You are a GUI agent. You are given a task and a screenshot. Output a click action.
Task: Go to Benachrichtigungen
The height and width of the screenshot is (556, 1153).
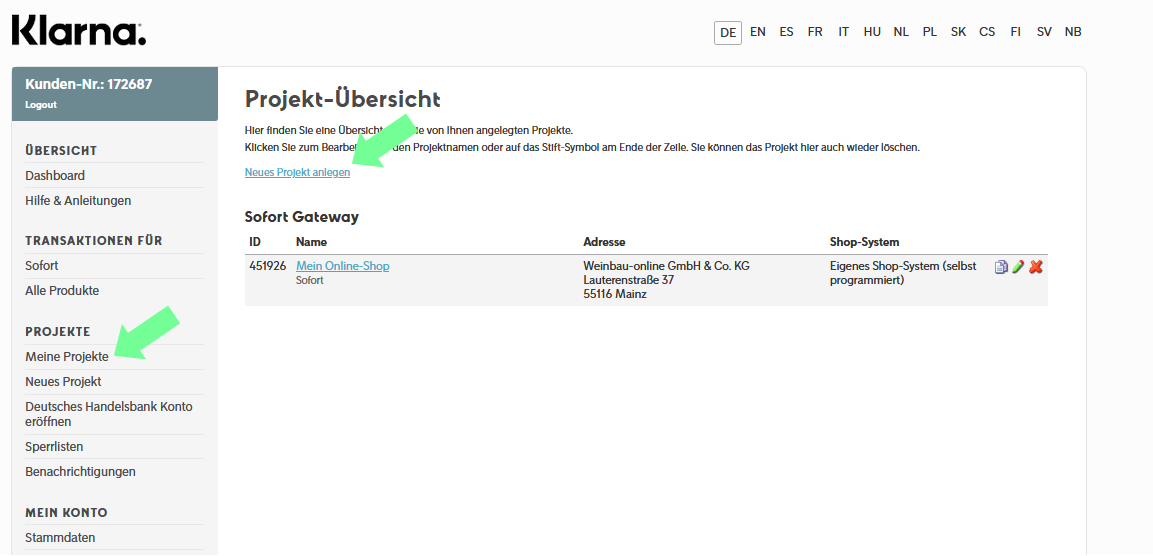[x=80, y=472]
